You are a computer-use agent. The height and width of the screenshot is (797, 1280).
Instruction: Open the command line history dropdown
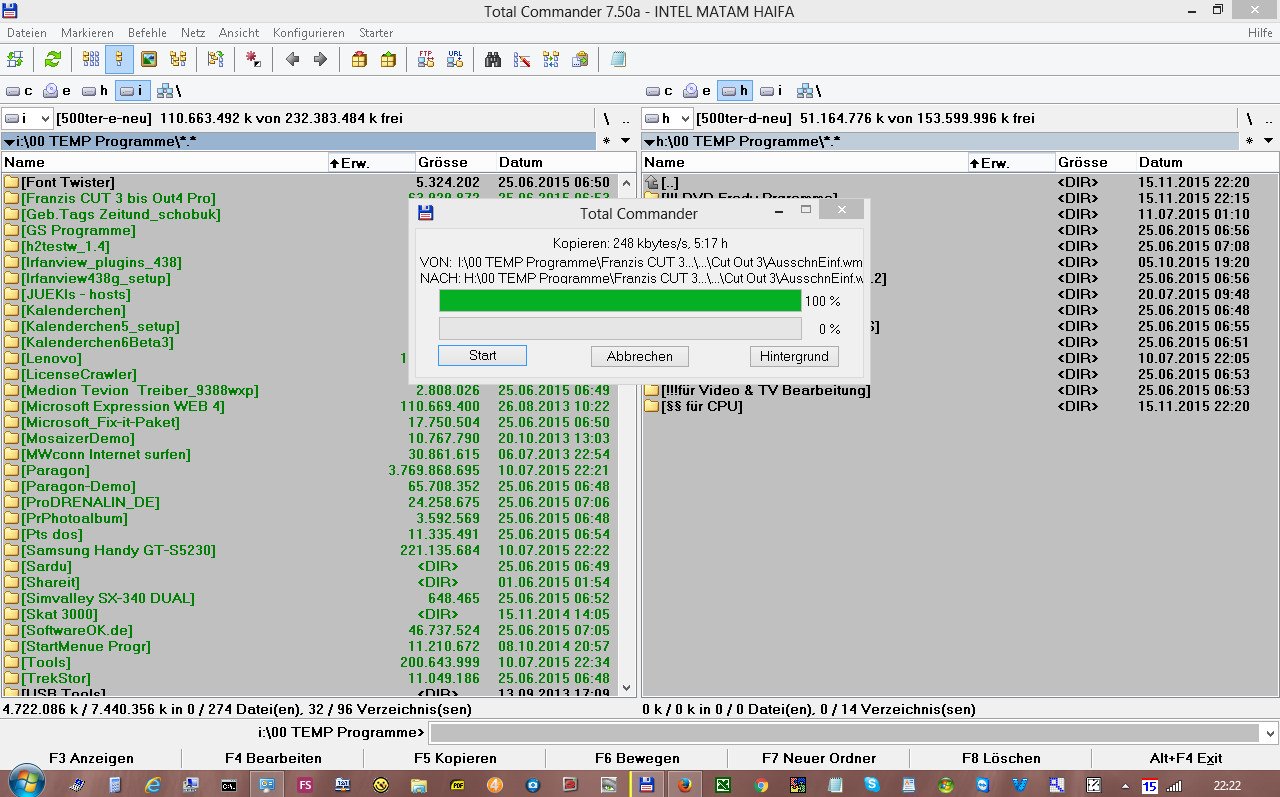point(1269,733)
